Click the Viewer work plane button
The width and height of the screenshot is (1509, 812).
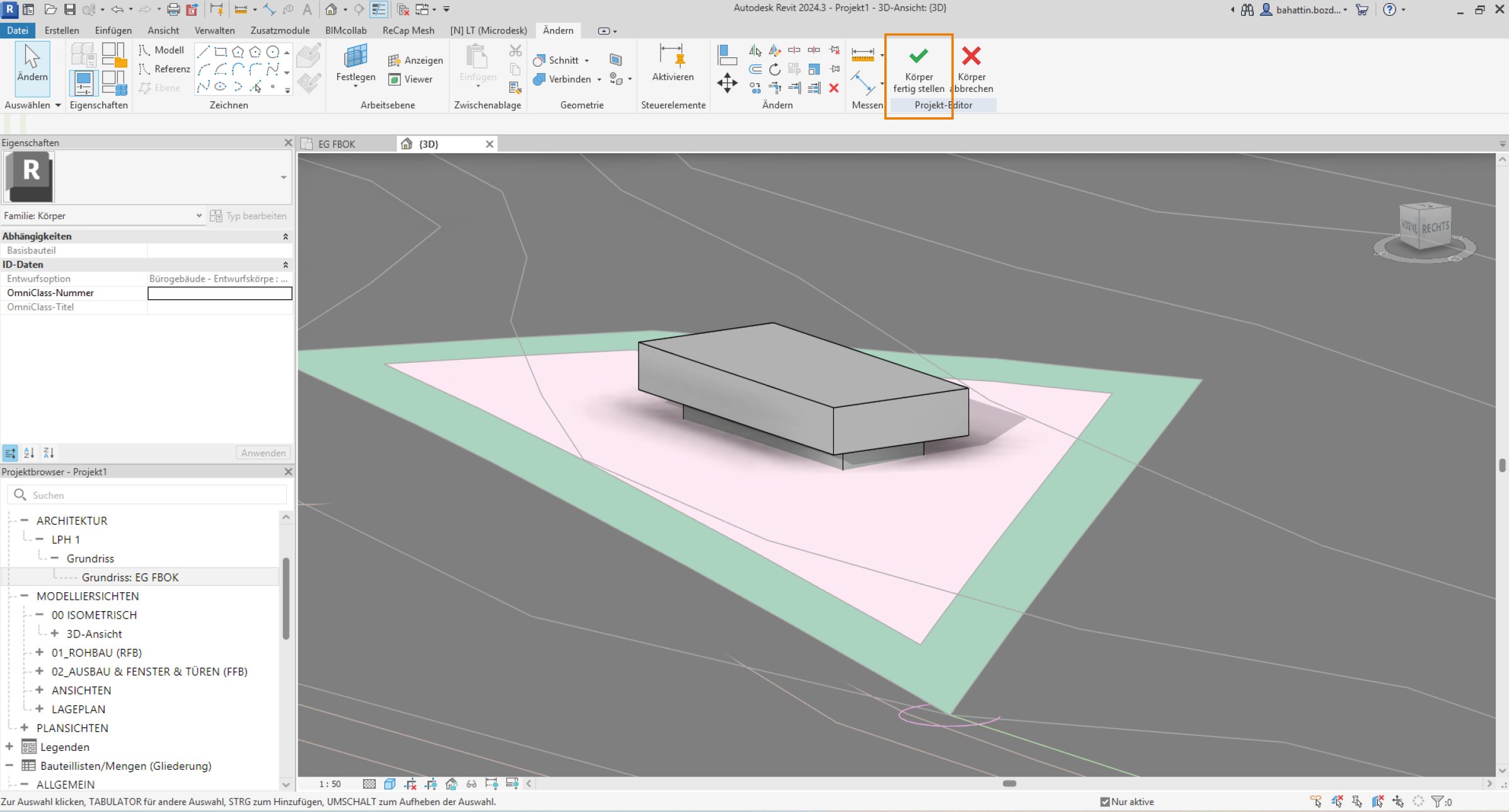coord(410,79)
